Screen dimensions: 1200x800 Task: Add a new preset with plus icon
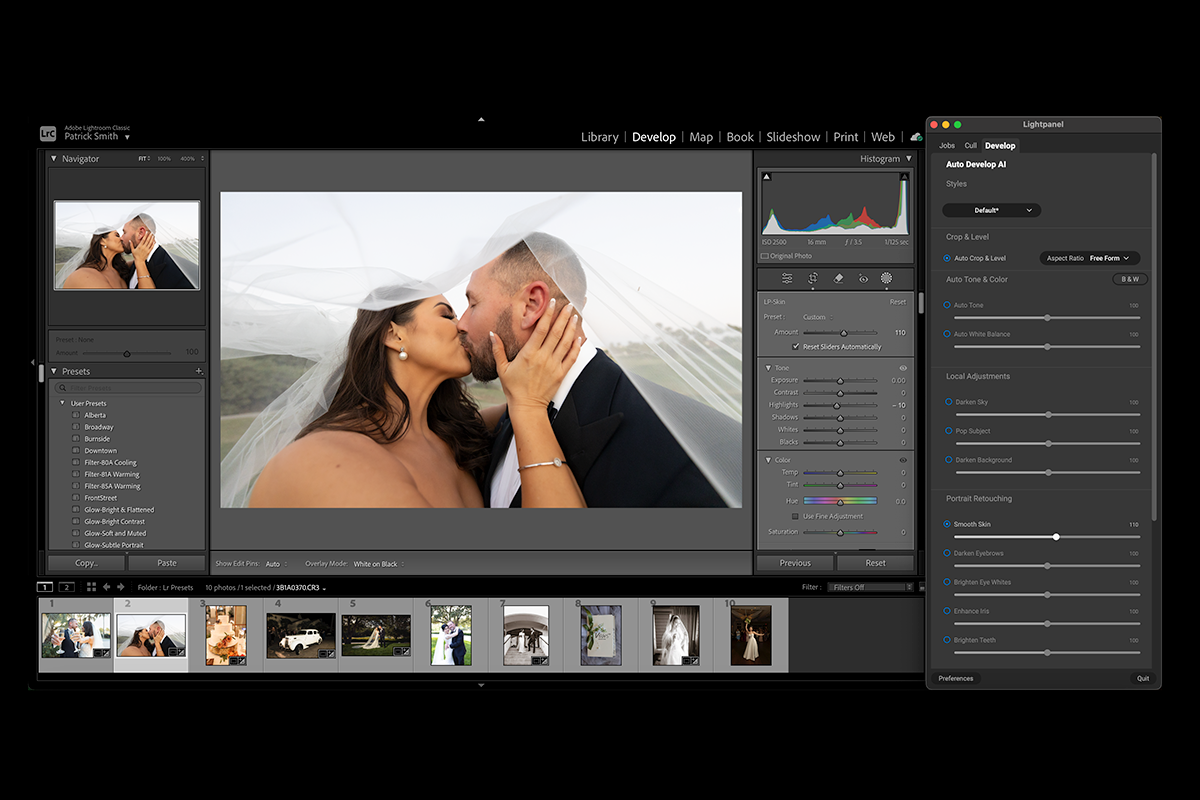point(199,371)
